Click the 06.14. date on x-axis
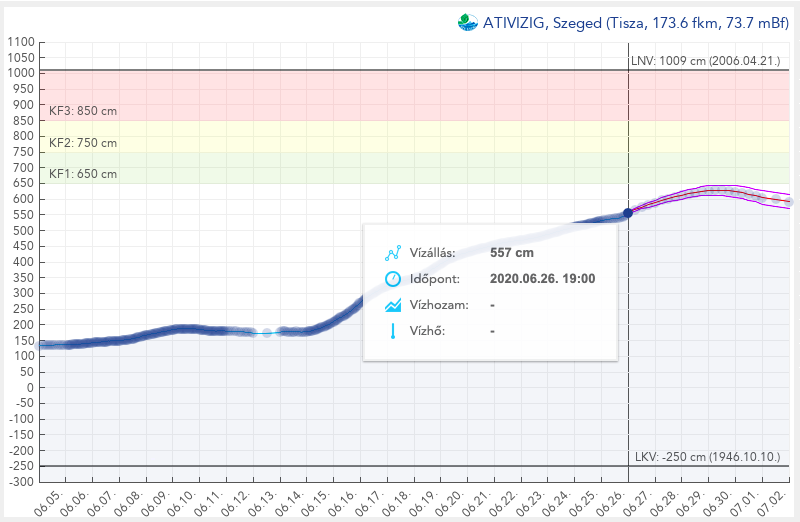Viewport: 800px width, 522px height. click(295, 498)
